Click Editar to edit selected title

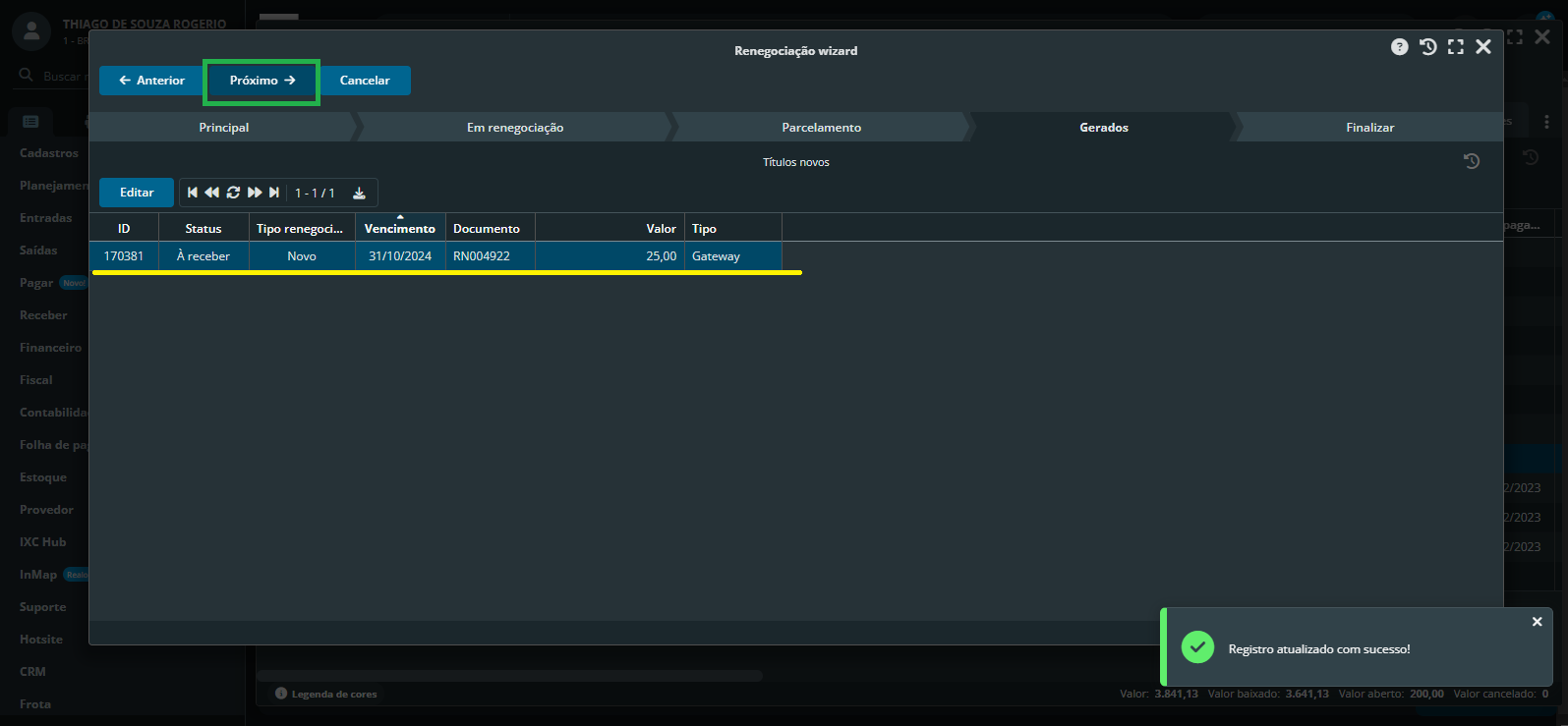coord(137,193)
